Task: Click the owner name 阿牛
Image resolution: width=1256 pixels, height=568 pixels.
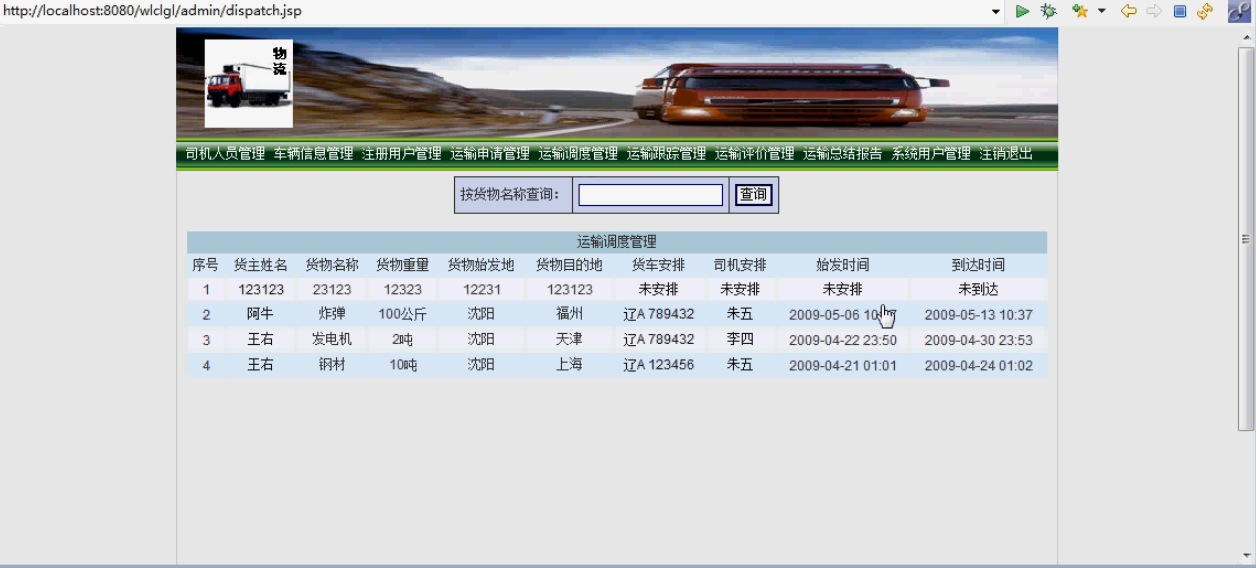Action: 261,314
